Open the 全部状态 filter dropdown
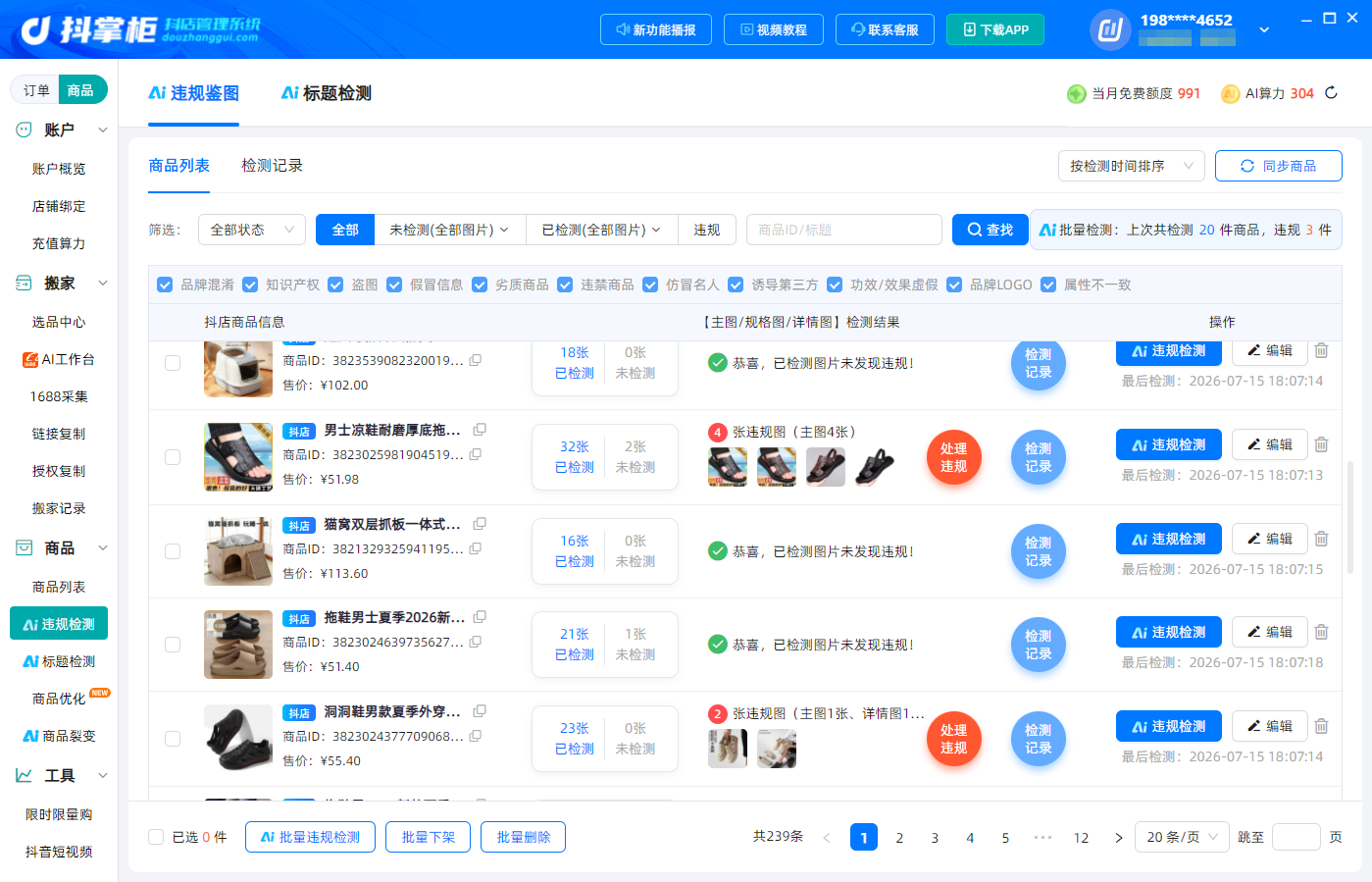 click(252, 230)
